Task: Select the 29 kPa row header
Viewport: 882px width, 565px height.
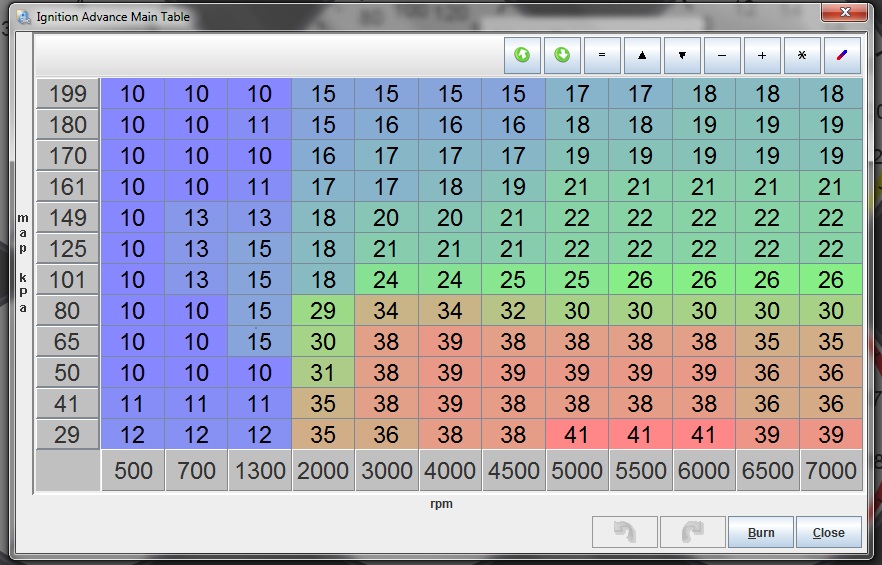Action: pyautogui.click(x=68, y=434)
